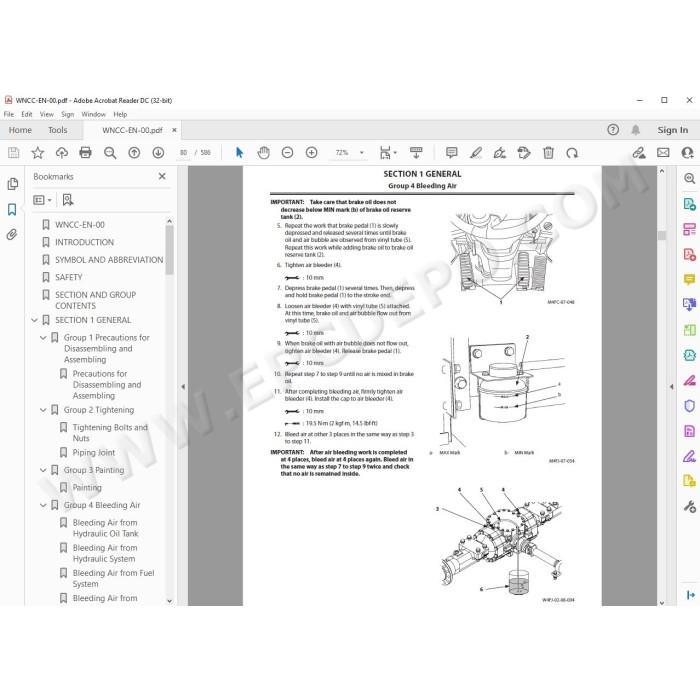The image size is (700, 700).
Task: Open SAFETY bookmark
Action: point(69,277)
